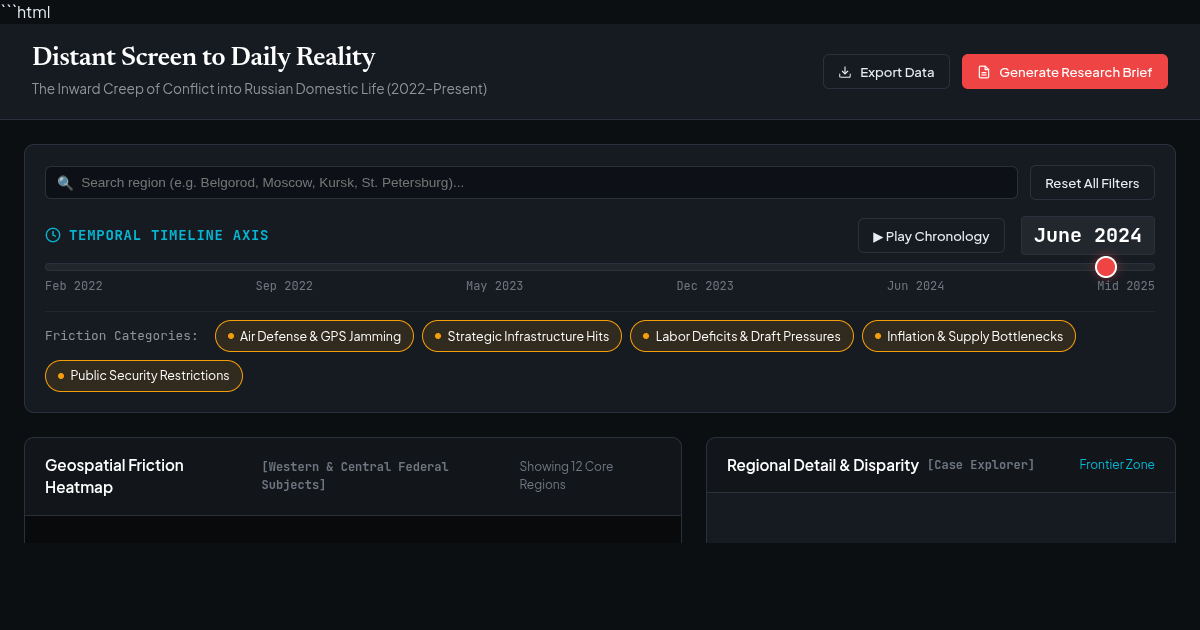Click the Friction Categories label
The width and height of the screenshot is (1200, 630).
(x=122, y=336)
